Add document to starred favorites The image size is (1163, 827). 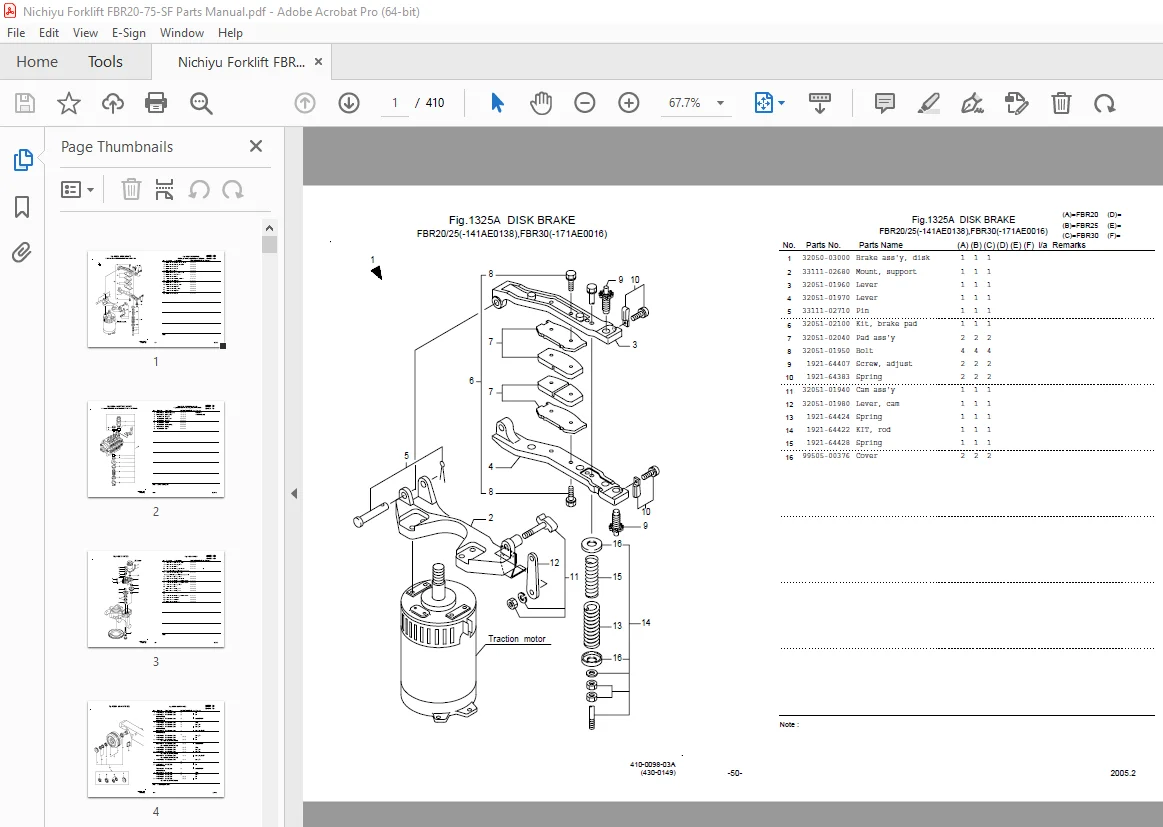(69, 103)
